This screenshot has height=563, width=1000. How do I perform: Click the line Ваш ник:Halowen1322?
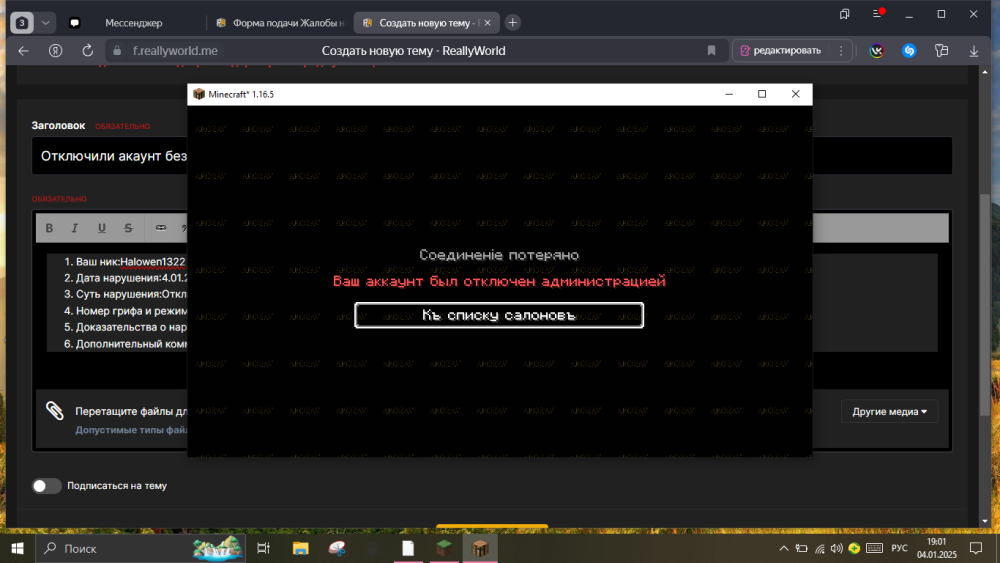click(130, 261)
